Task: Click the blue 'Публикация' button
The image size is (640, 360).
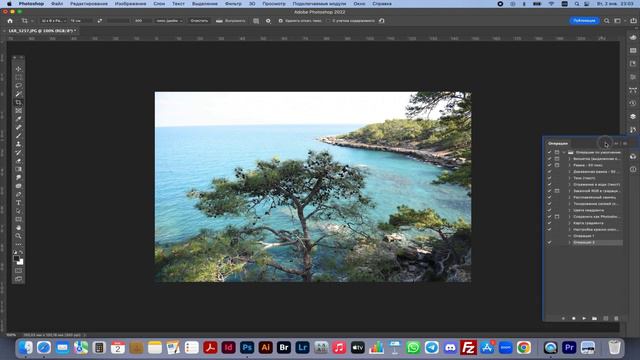Action: (x=584, y=21)
